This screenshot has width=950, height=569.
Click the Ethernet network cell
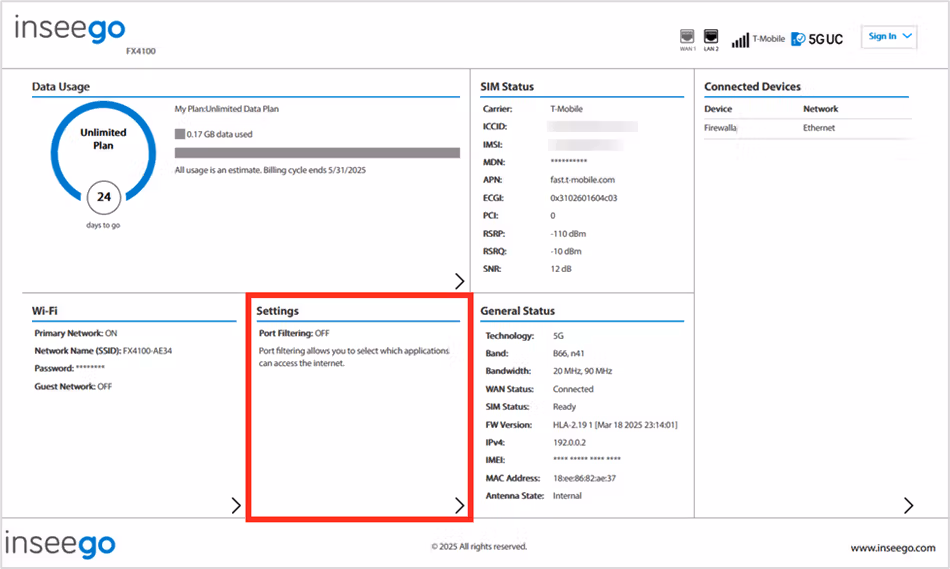pos(819,128)
